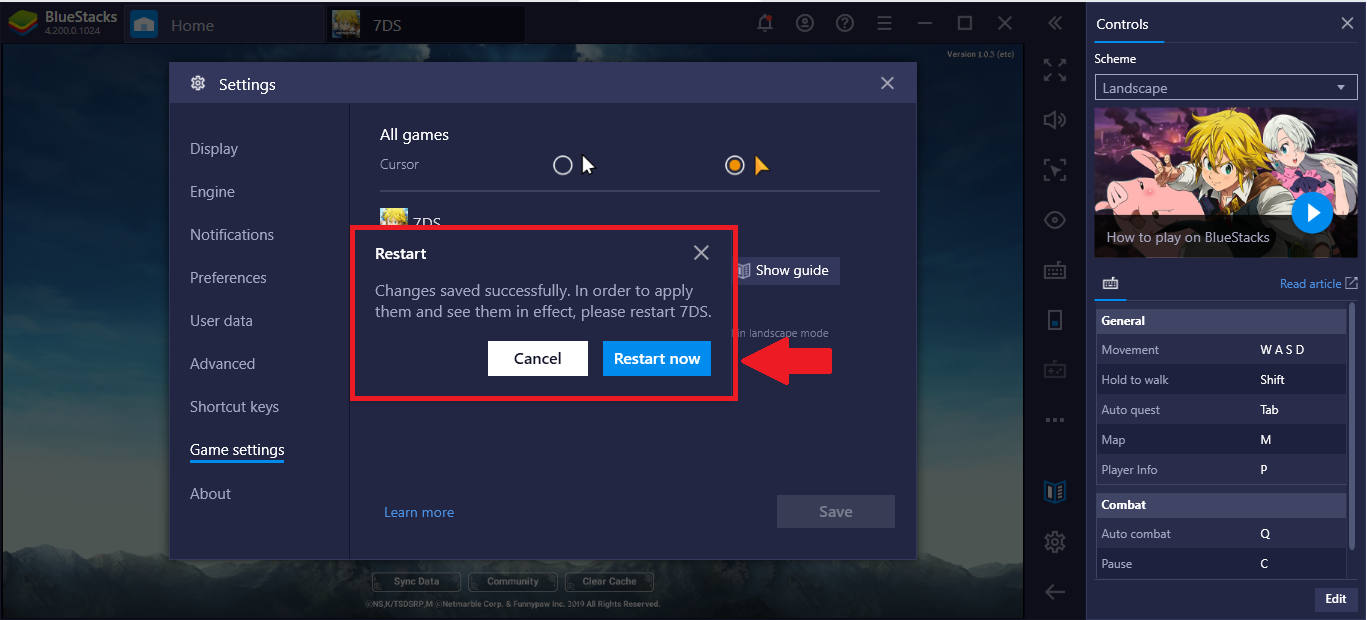Open keyboard controls icon in side toolbar
The height and width of the screenshot is (620, 1367).
click(1055, 270)
